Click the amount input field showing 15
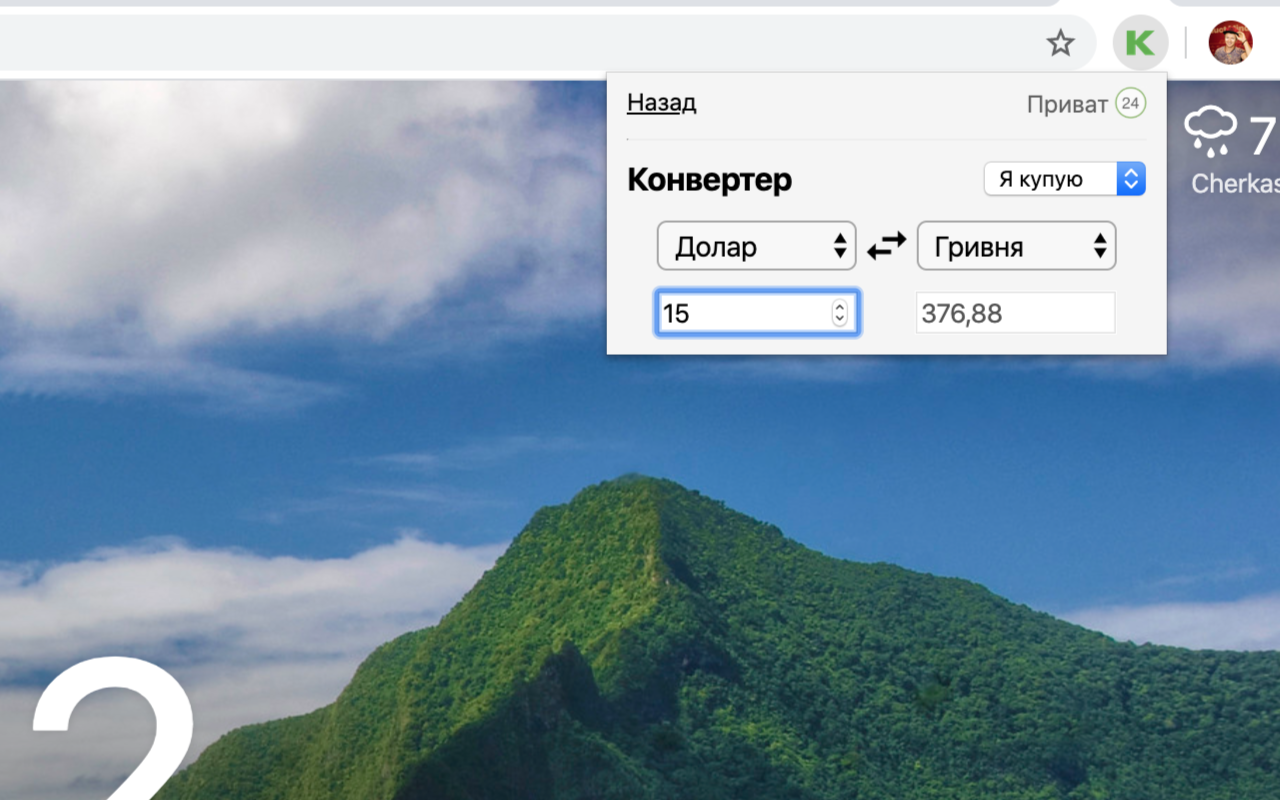1280x800 pixels. pyautogui.click(x=757, y=313)
